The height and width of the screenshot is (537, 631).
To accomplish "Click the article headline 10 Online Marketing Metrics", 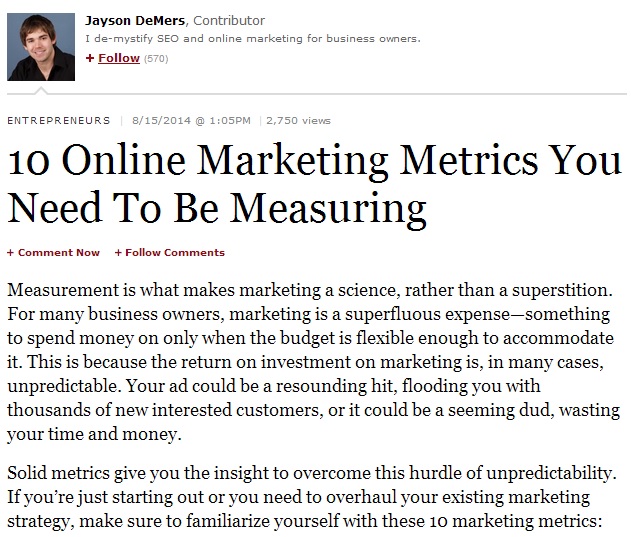I will (x=316, y=184).
